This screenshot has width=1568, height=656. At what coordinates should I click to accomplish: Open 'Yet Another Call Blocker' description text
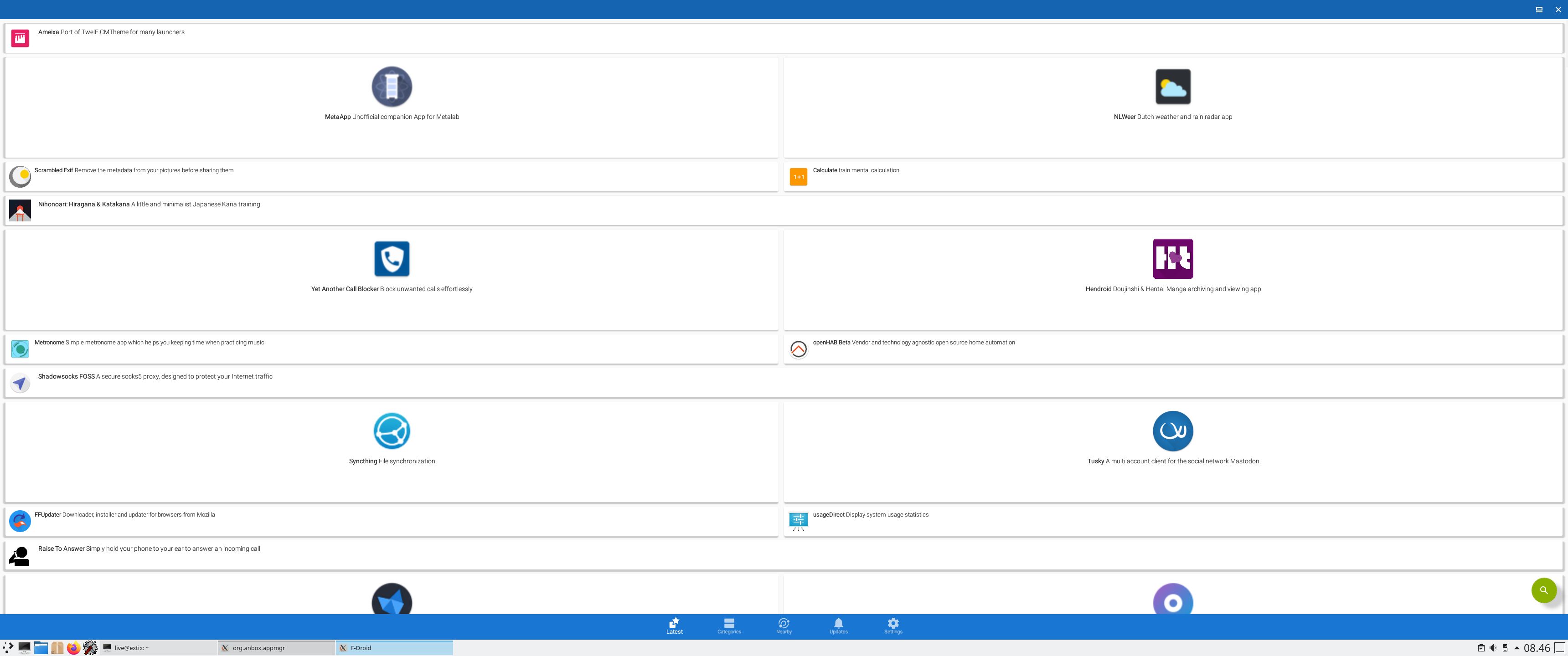(x=392, y=289)
